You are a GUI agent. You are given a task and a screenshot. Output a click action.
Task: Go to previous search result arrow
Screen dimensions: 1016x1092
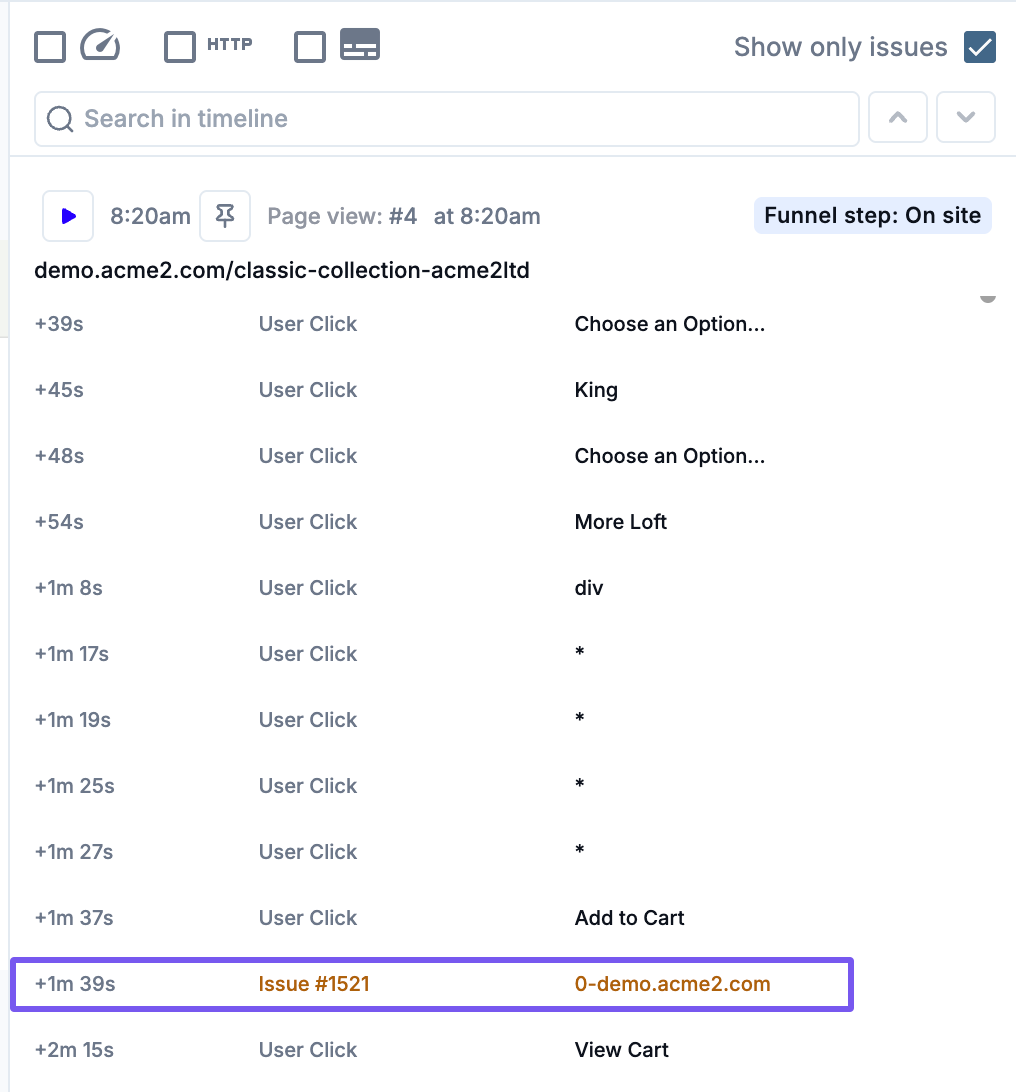pos(898,118)
